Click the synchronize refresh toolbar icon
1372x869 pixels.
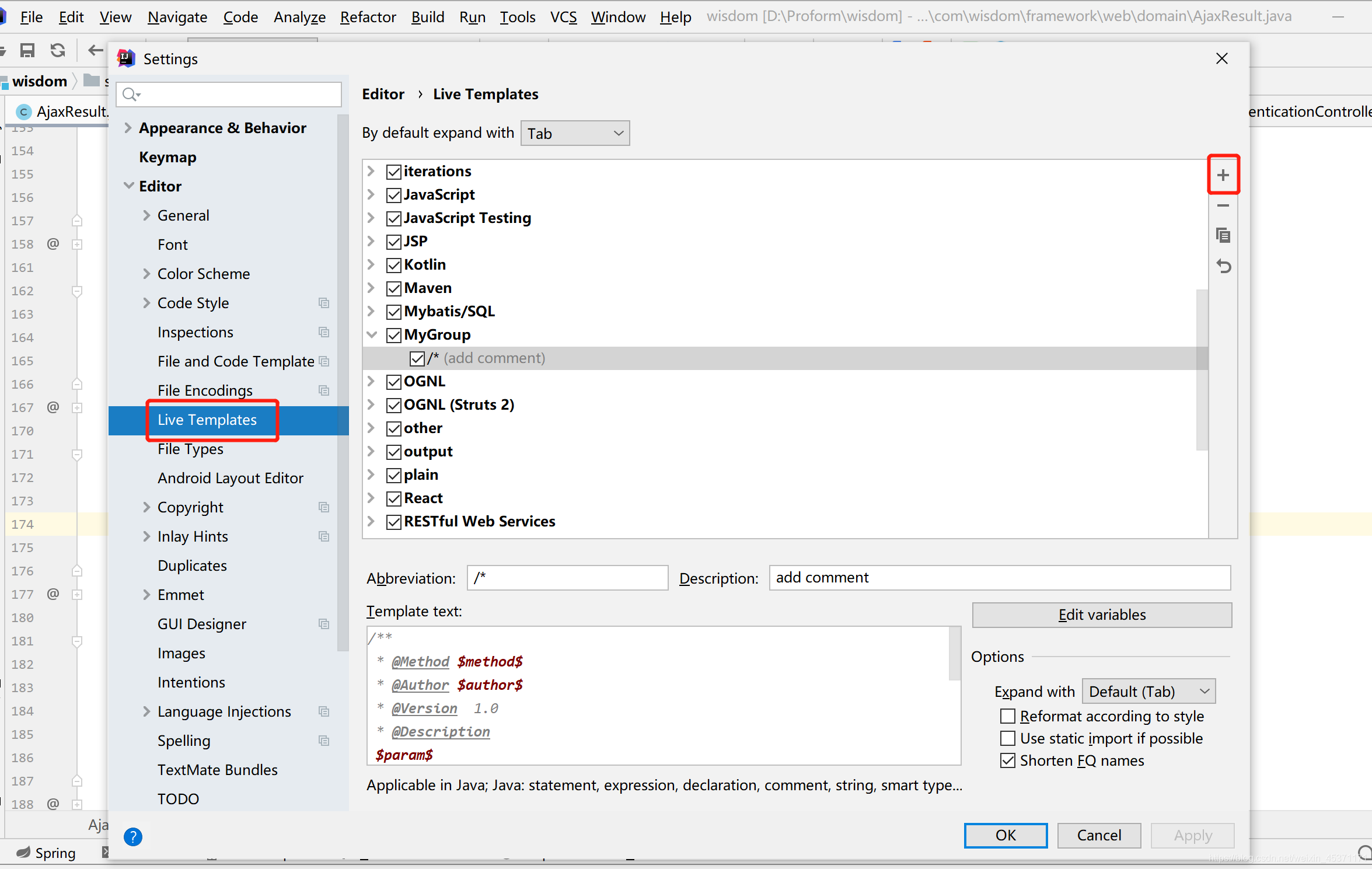click(x=57, y=51)
